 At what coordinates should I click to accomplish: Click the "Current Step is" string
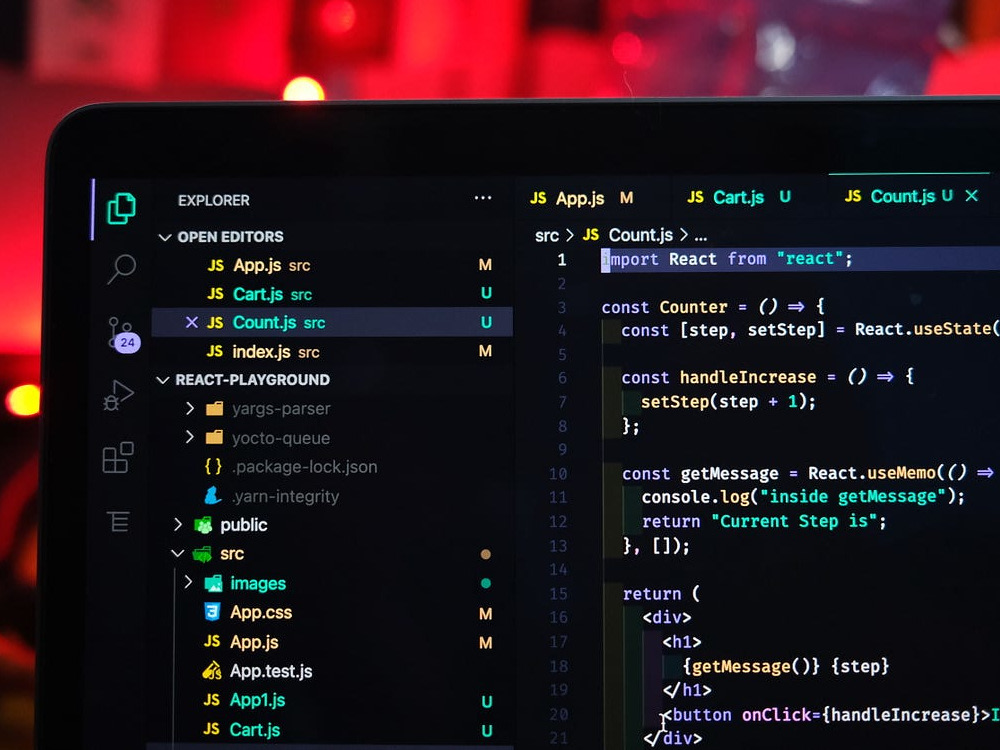tap(795, 521)
